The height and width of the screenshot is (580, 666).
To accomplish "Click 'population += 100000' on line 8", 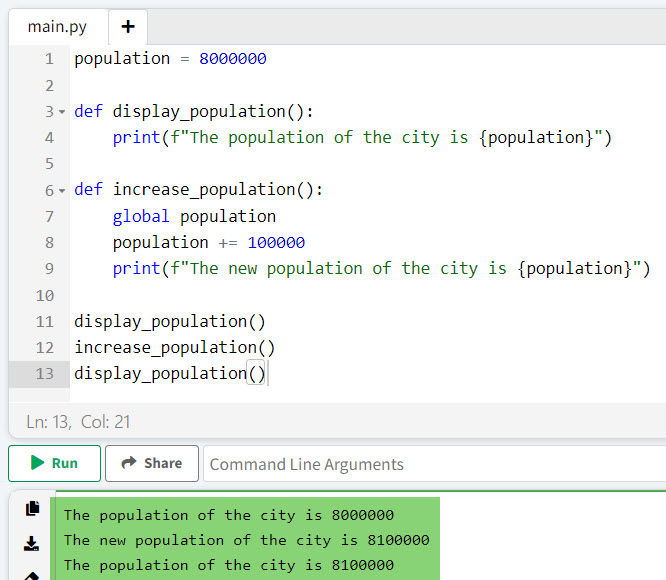I will click(x=209, y=242).
